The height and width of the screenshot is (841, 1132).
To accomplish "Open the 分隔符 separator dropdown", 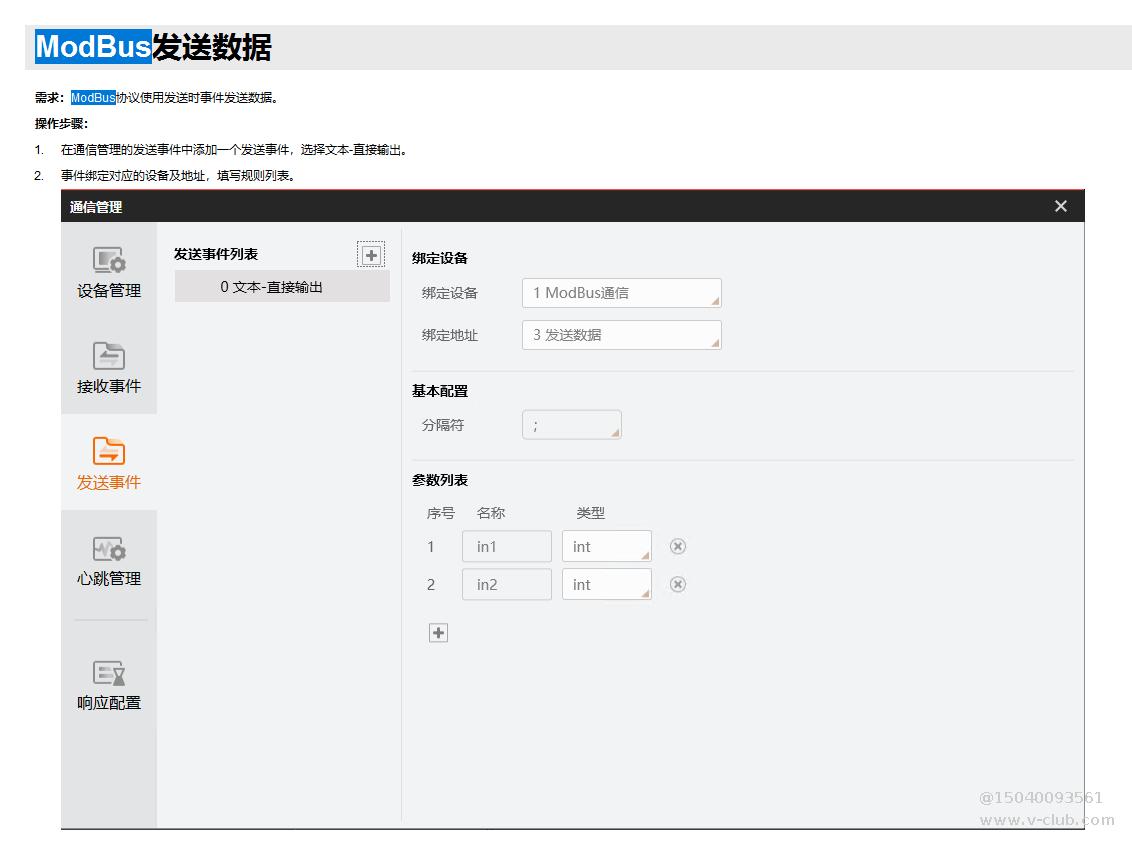I will click(x=571, y=425).
